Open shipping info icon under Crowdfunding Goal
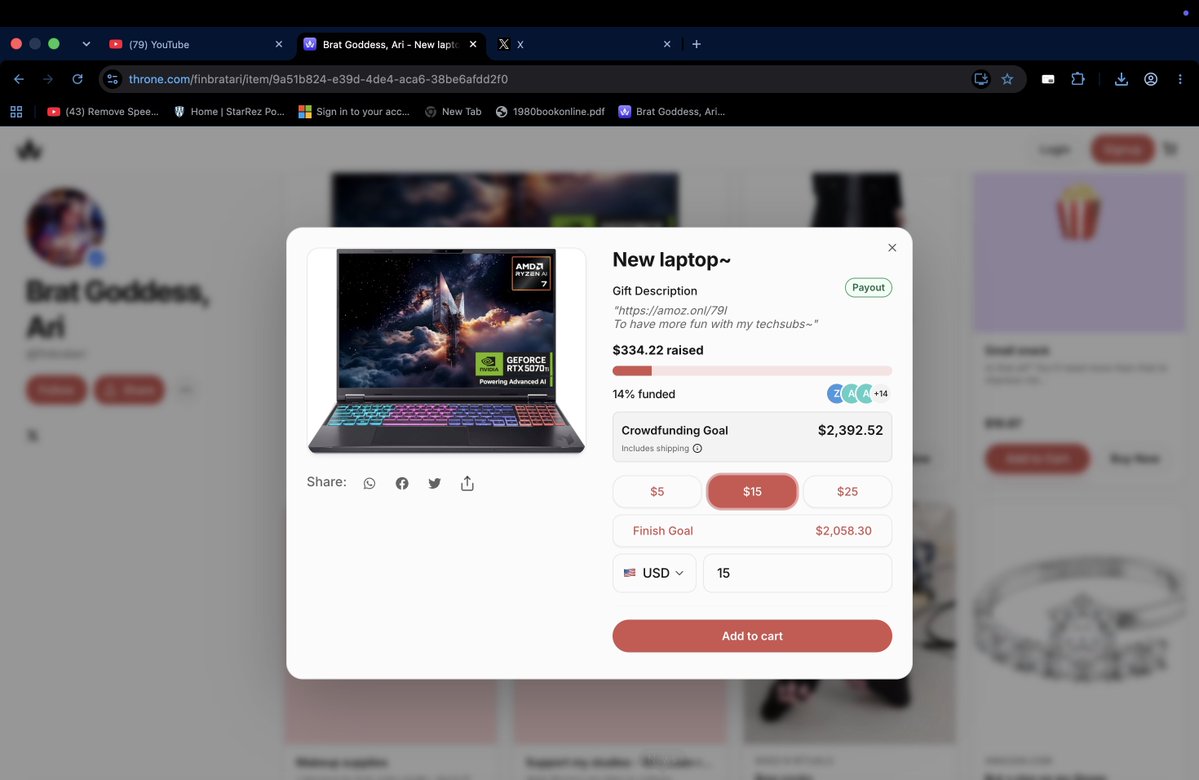This screenshot has height=780, width=1199. (697, 449)
